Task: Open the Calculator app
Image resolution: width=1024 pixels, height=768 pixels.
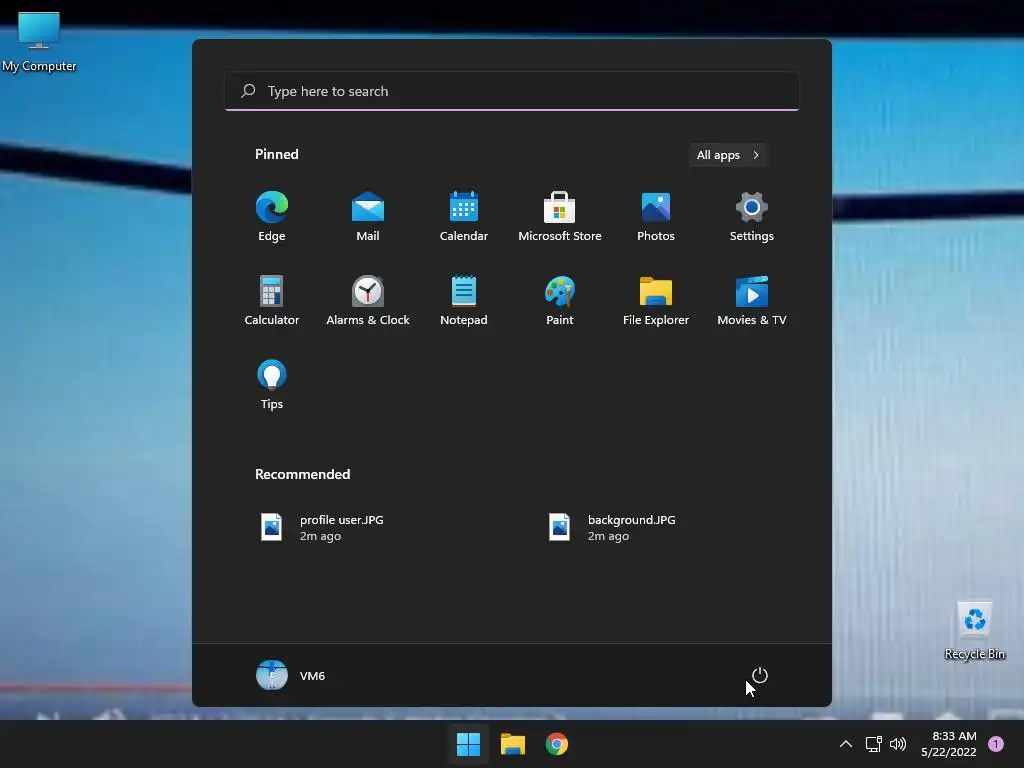Action: (272, 300)
